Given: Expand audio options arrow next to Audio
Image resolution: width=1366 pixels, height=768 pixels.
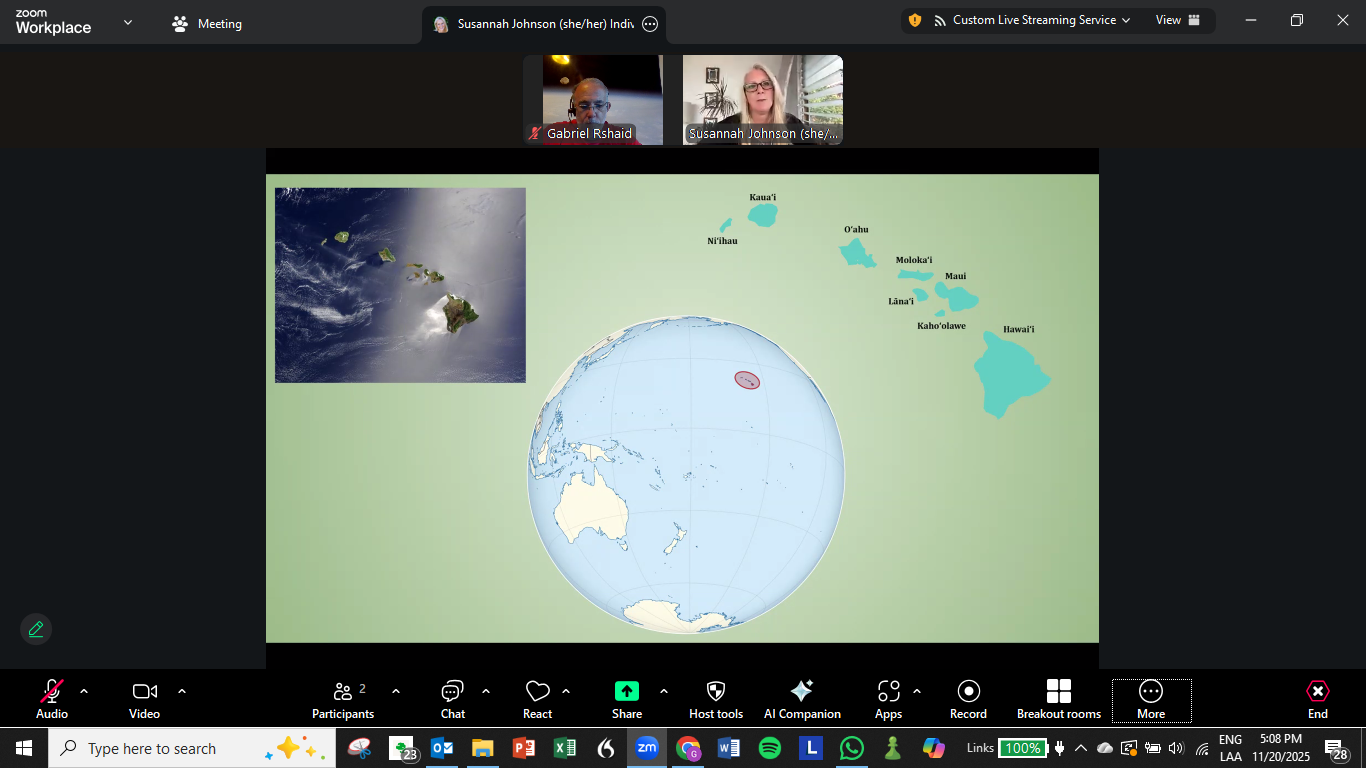Looking at the screenshot, I should coord(84,691).
